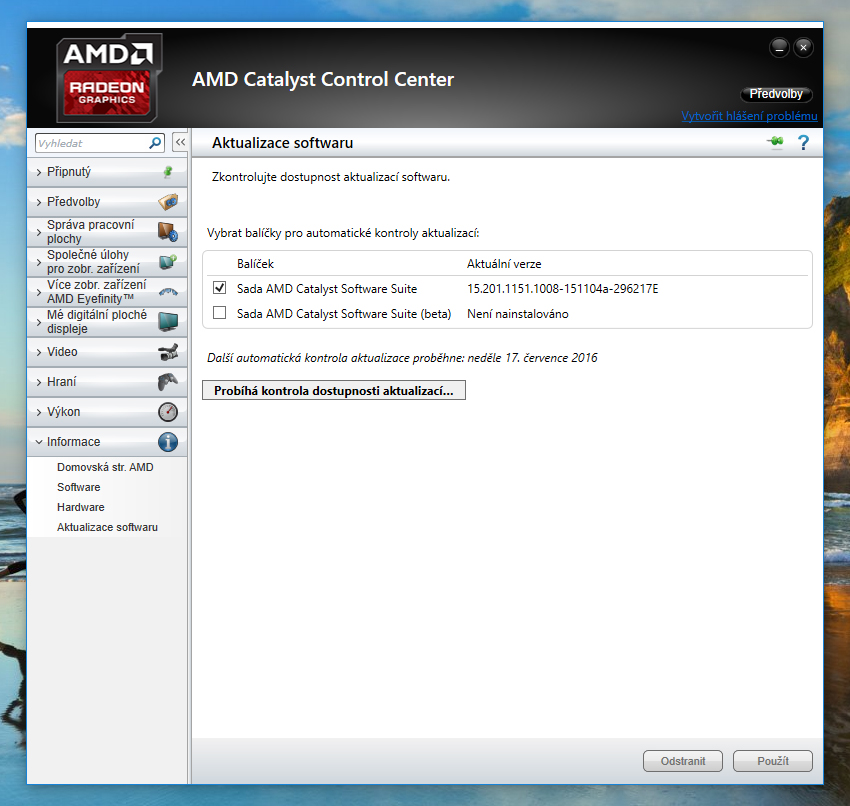The height and width of the screenshot is (806, 850).
Task: Click the Společné úlohy display icon
Action: (x=168, y=262)
